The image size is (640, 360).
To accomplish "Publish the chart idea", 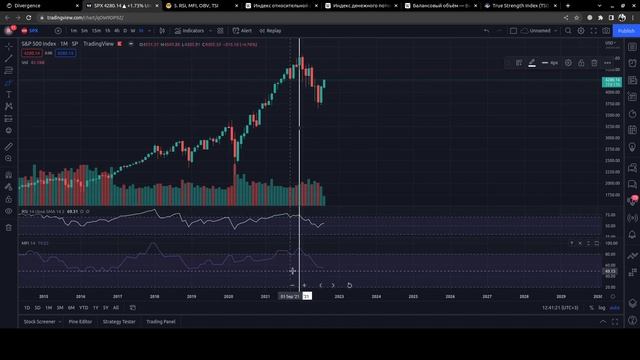I will pos(626,31).
